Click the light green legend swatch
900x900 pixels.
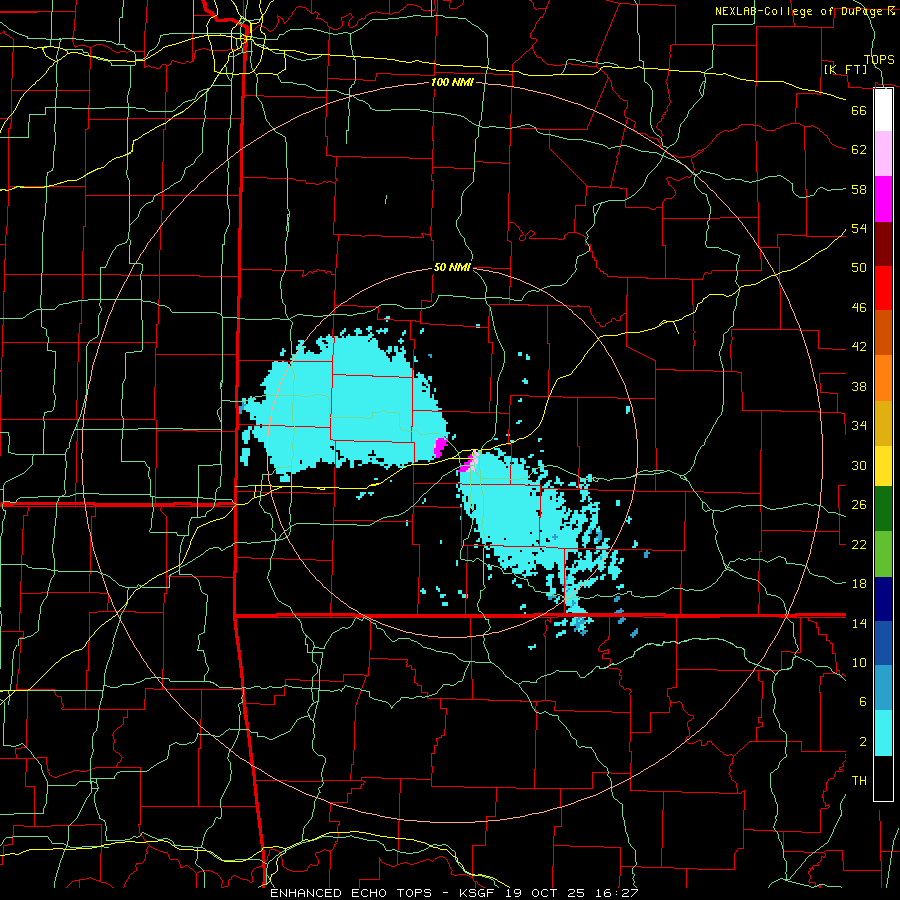click(x=883, y=554)
